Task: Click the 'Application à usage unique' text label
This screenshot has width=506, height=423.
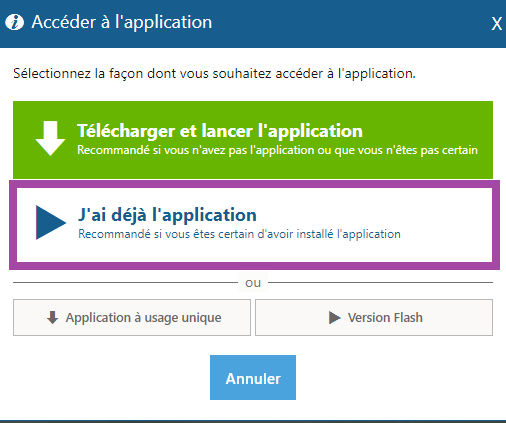Action: tap(143, 318)
